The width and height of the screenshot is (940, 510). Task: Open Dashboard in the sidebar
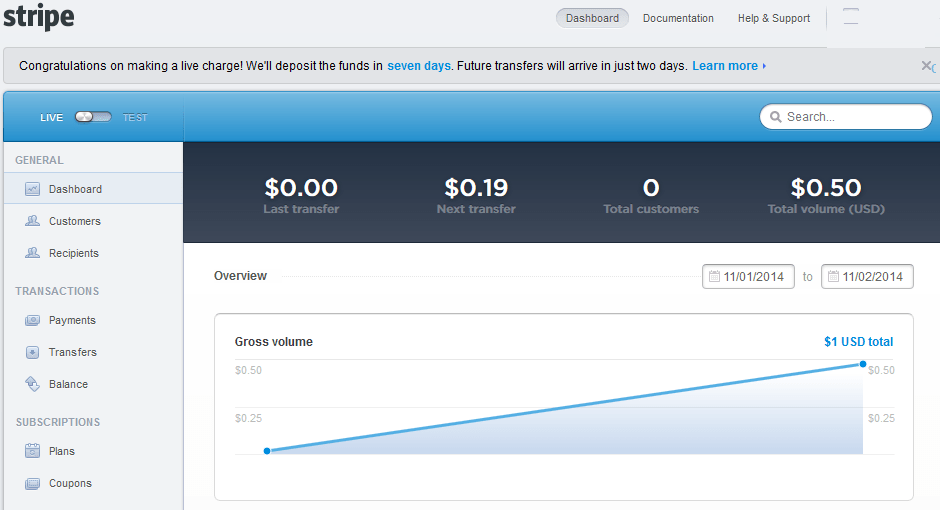[x=93, y=189]
